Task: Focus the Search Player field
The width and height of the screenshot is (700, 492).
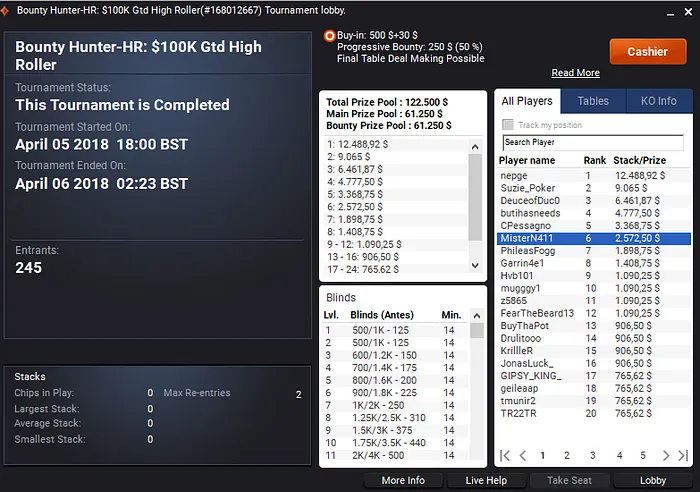Action: 593,142
